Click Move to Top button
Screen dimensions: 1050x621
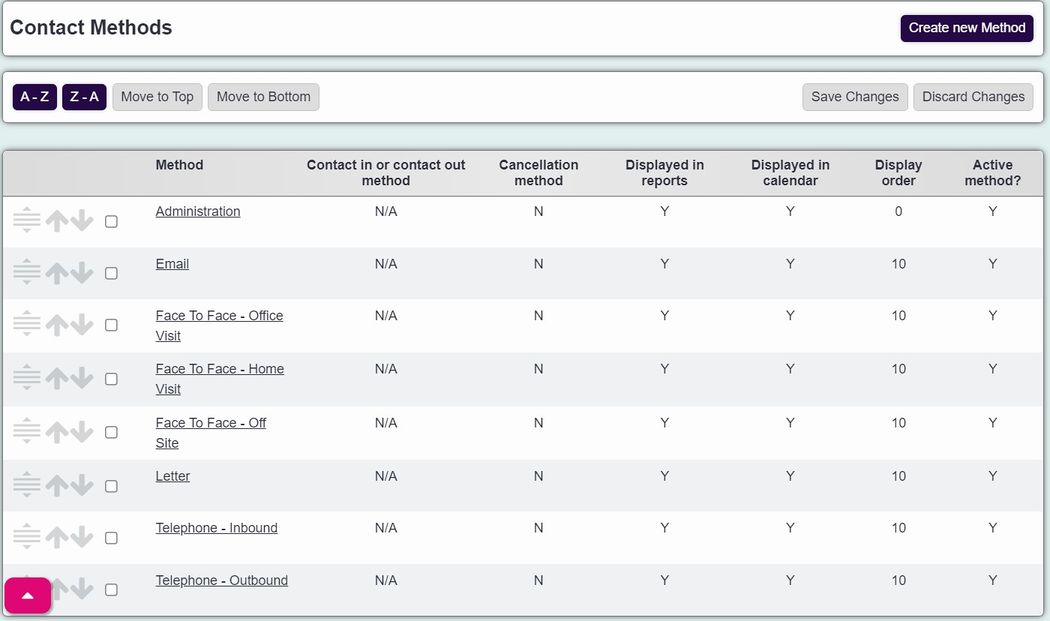click(x=157, y=96)
